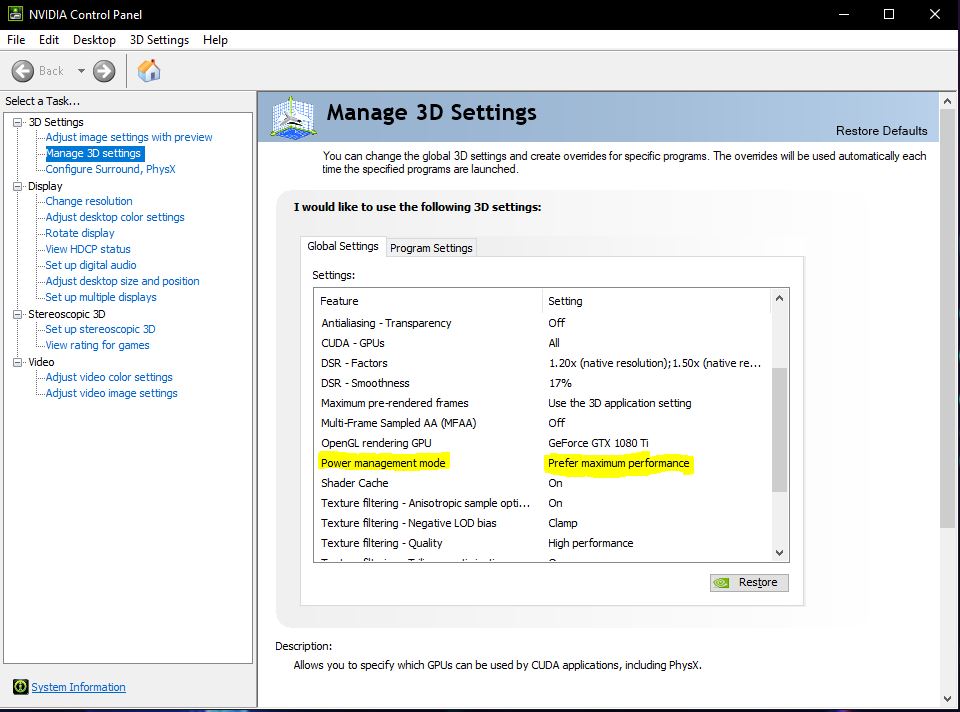Viewport: 960px width, 712px height.
Task: Open View HDCP status task
Action: 88,249
